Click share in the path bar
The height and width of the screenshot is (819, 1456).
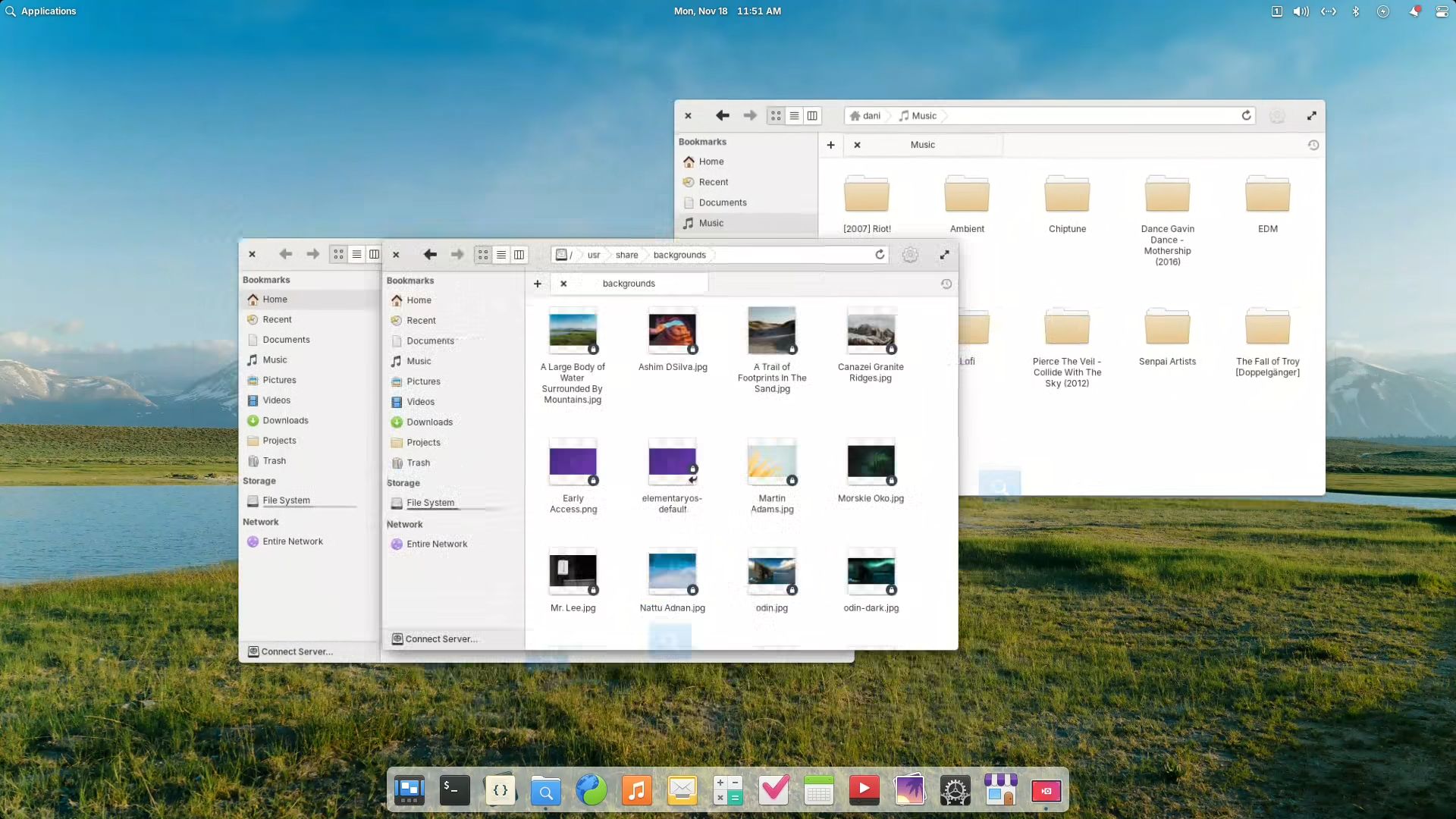tap(626, 255)
